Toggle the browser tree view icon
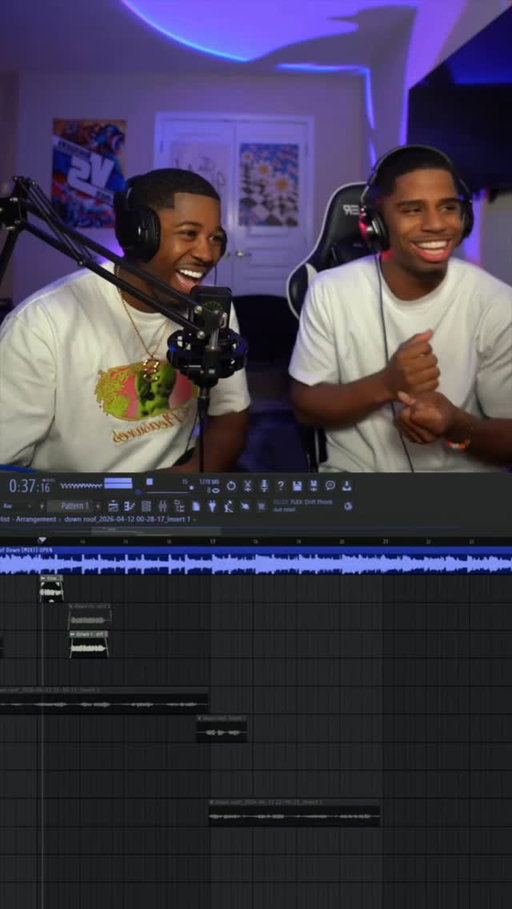Viewport: 512px width, 909px height. tap(179, 506)
